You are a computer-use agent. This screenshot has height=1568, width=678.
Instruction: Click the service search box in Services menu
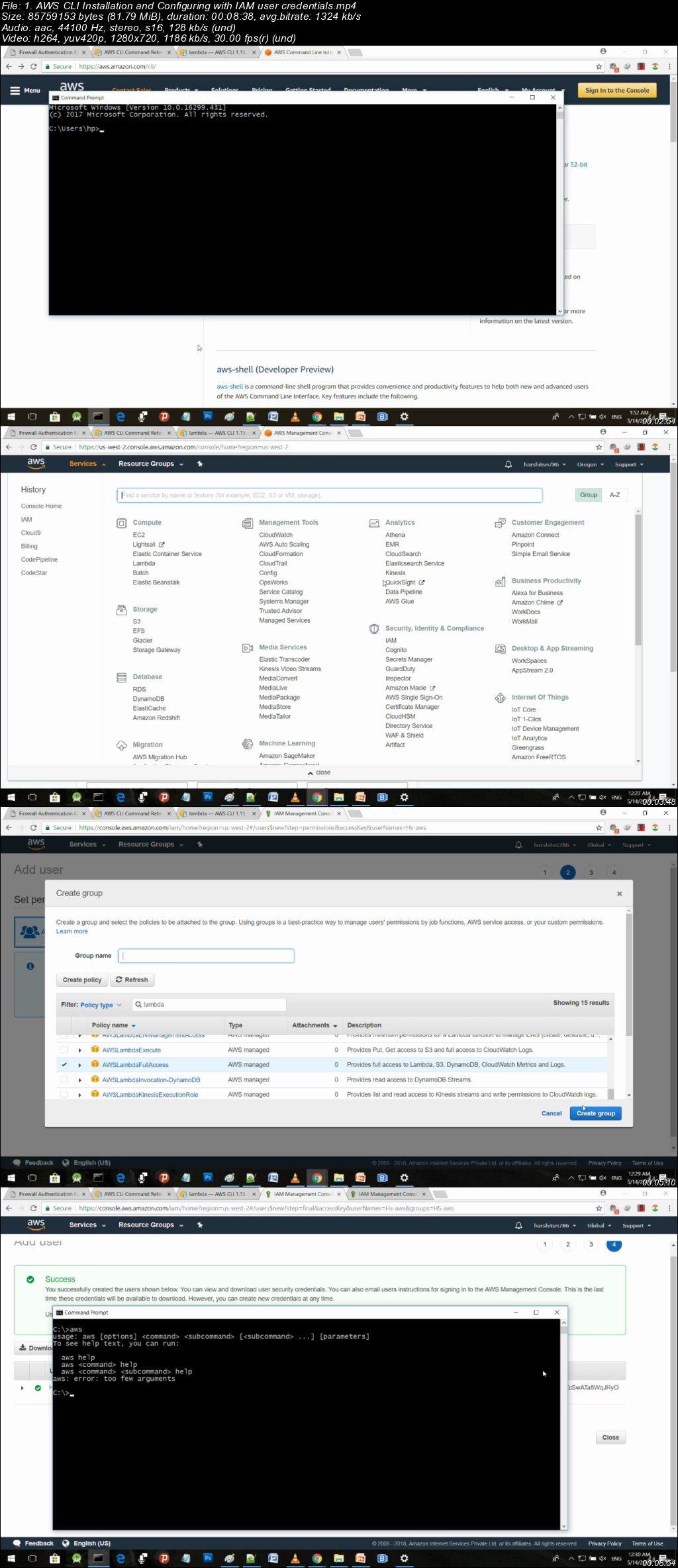(x=330, y=495)
